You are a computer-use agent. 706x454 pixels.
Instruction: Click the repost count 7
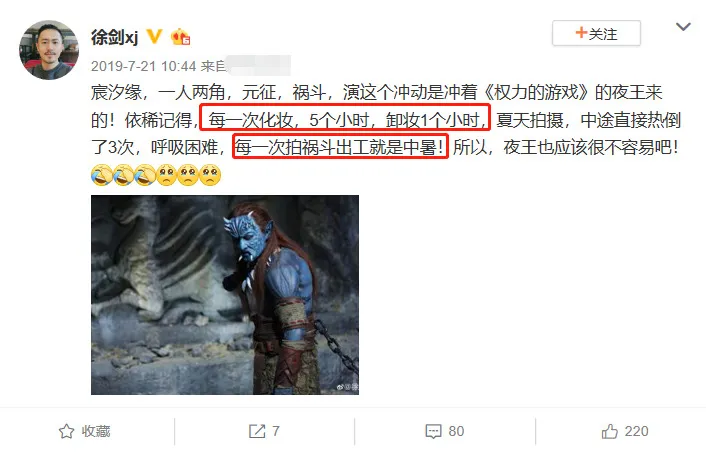coord(276,431)
